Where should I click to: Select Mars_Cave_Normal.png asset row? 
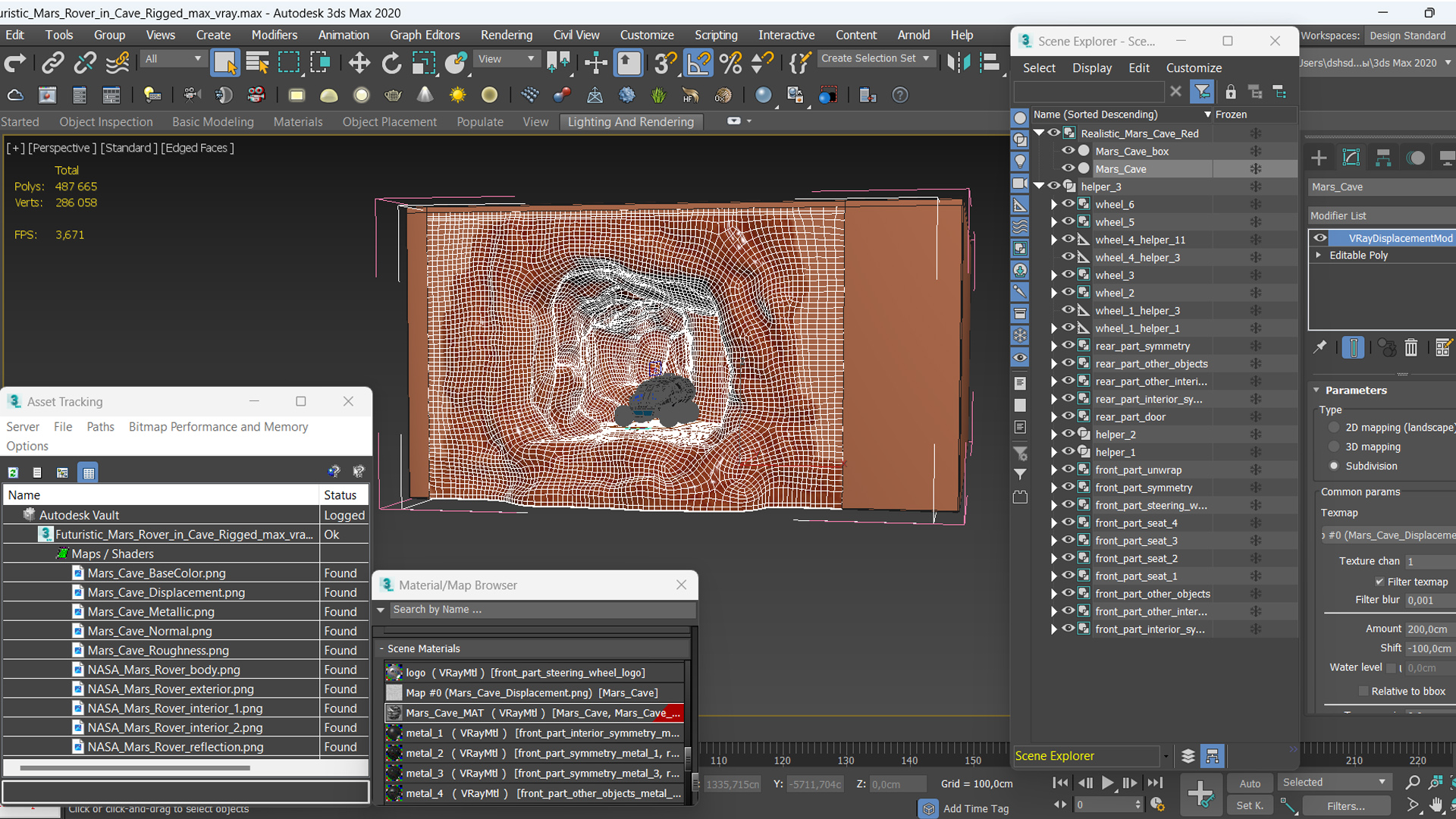coord(186,631)
